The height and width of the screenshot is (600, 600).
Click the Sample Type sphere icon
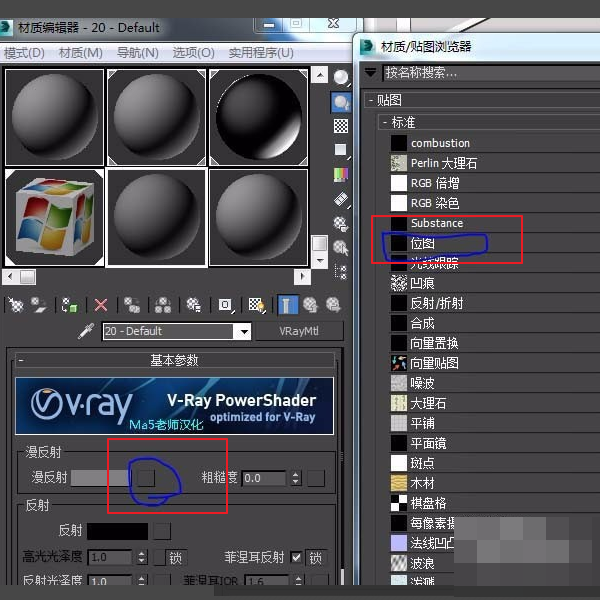pos(341,78)
